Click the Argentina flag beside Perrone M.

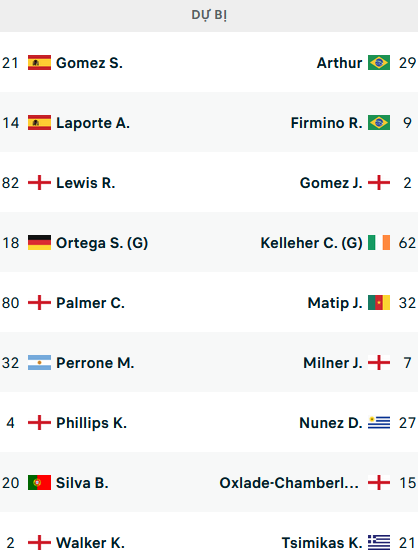[39, 363]
